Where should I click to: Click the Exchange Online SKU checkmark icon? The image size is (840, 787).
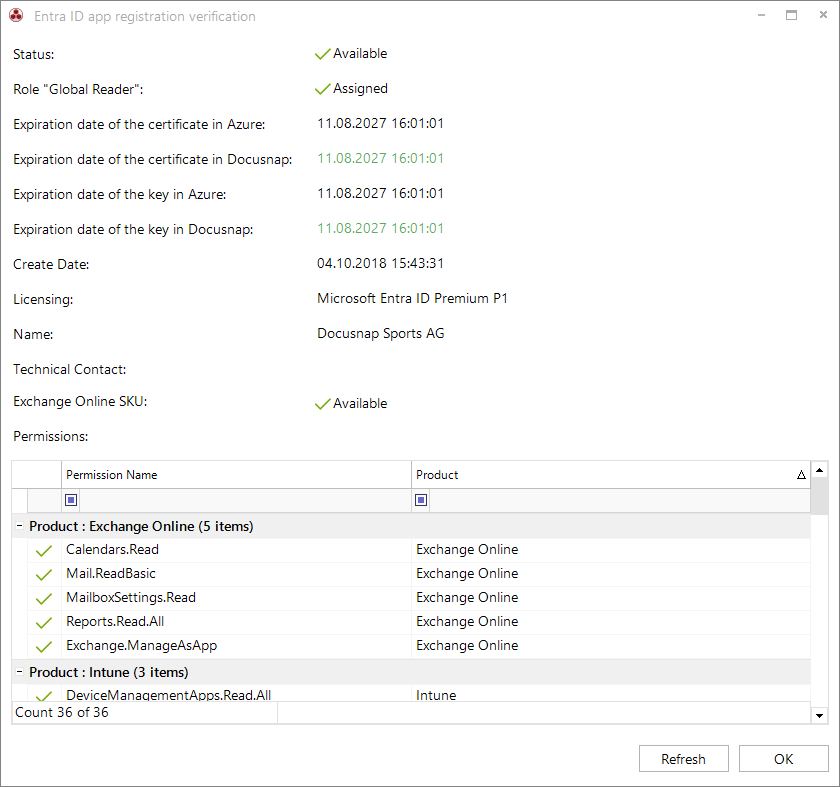click(x=322, y=404)
